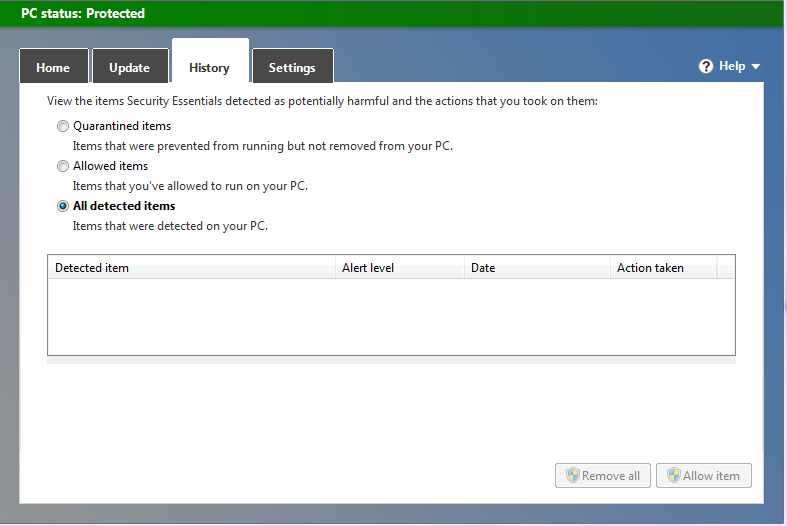787x526 pixels.
Task: Expand the Help dropdown arrow
Action: (755, 66)
